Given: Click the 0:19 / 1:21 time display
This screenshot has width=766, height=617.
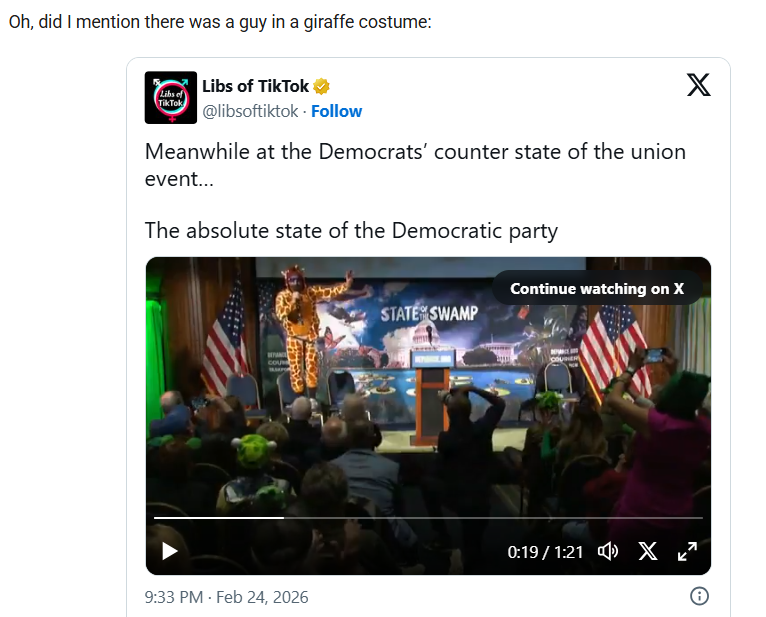Looking at the screenshot, I should [545, 552].
